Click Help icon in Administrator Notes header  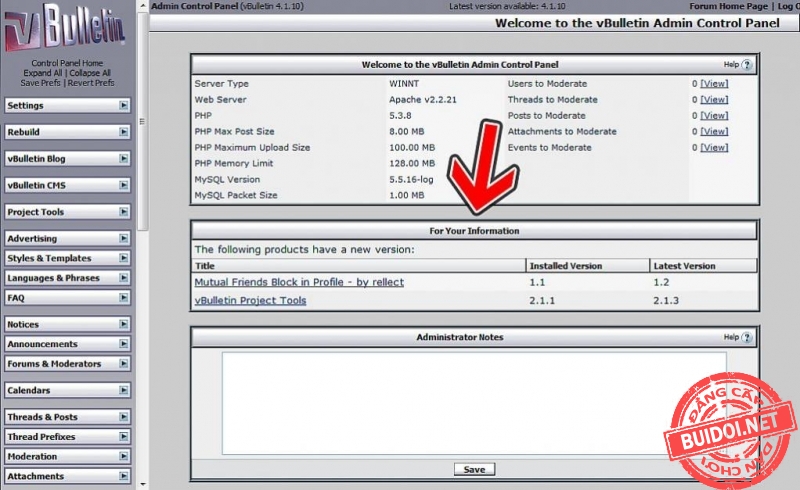(746, 337)
